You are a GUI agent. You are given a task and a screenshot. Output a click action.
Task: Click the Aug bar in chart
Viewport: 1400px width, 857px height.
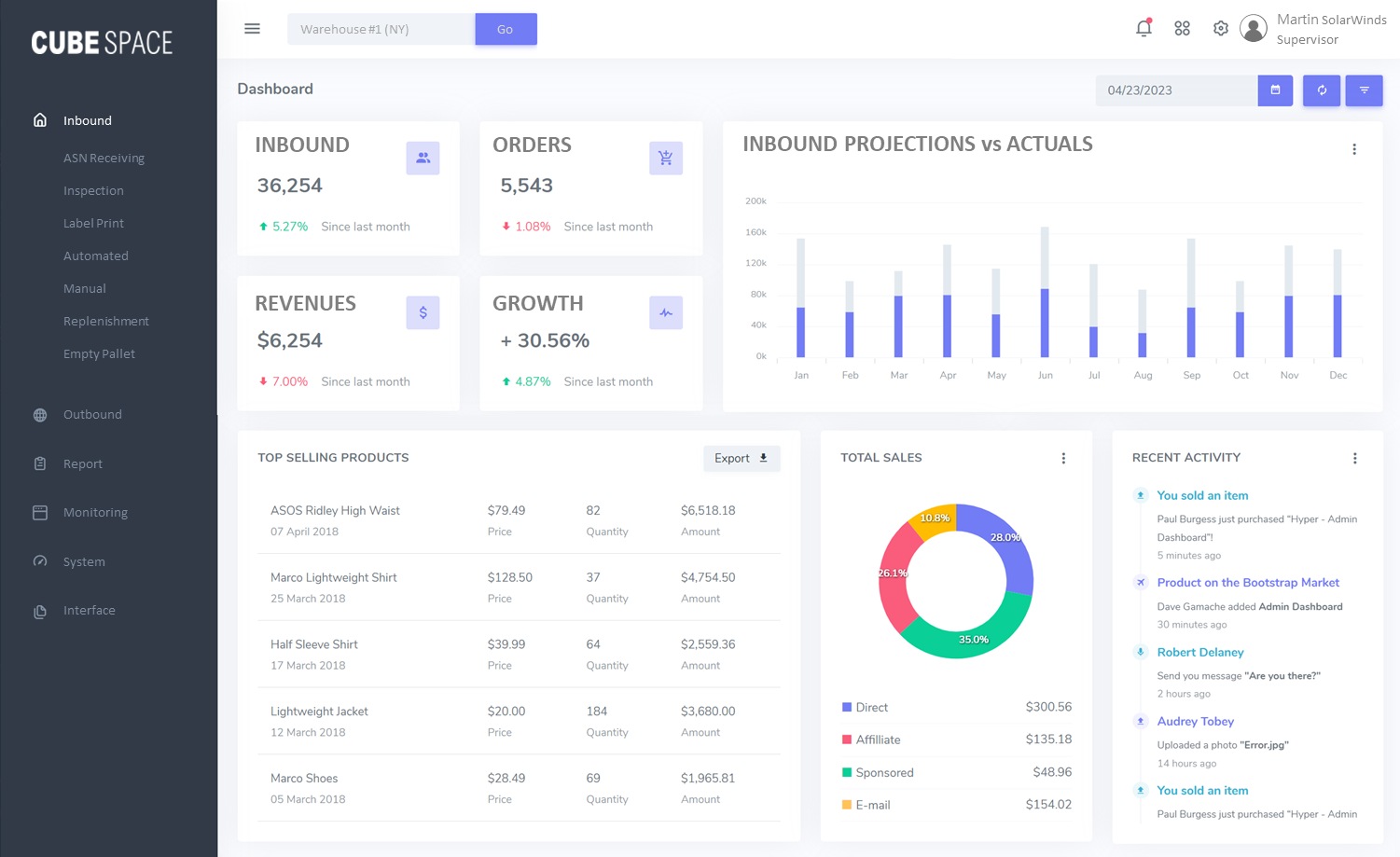coord(1143,324)
